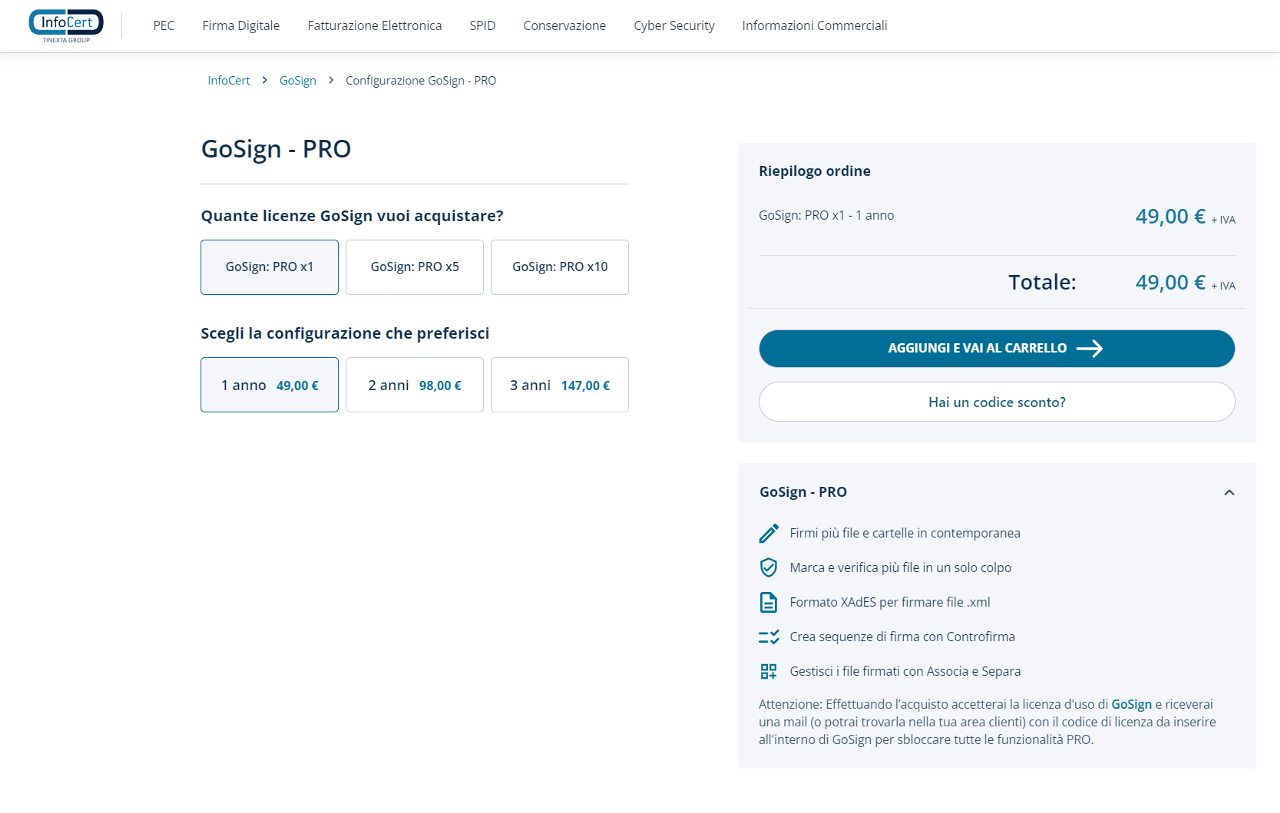Screen dimensions: 1280x813
Task: Choose the 1 anno 49,00 € configuration
Action: [x=270, y=385]
